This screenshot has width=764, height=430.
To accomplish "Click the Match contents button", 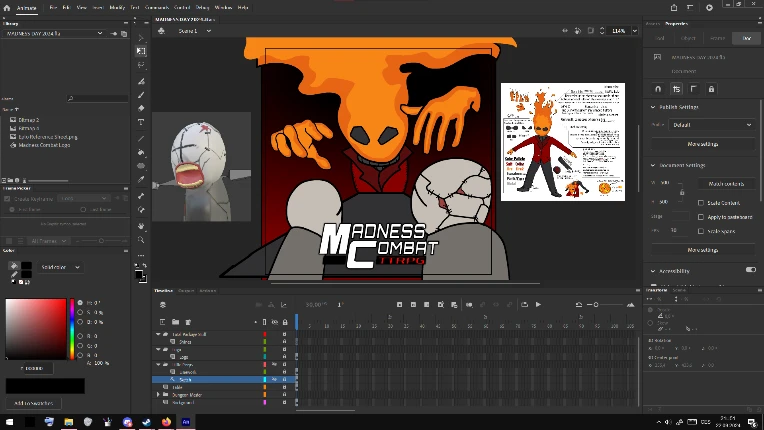I will pyautogui.click(x=726, y=184).
